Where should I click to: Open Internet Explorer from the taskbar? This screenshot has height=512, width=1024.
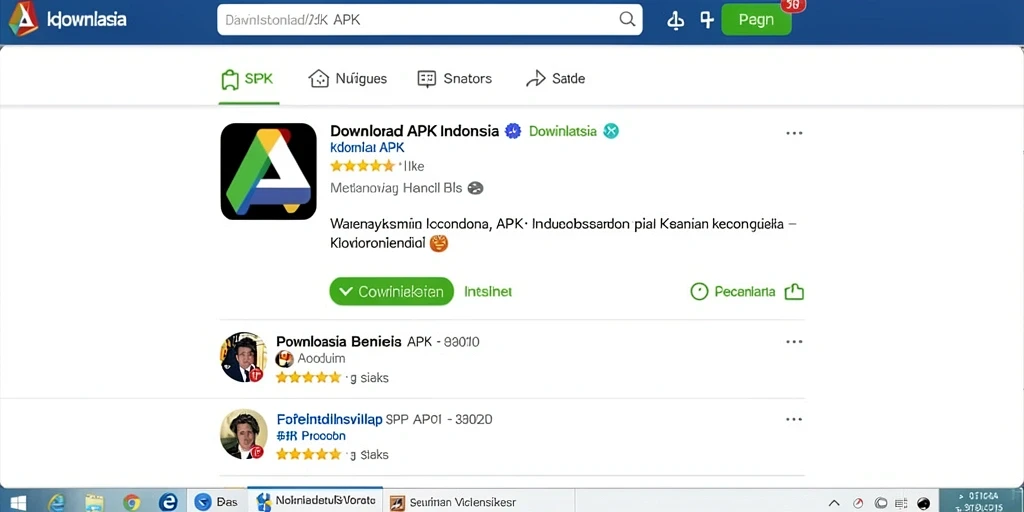click(56, 501)
